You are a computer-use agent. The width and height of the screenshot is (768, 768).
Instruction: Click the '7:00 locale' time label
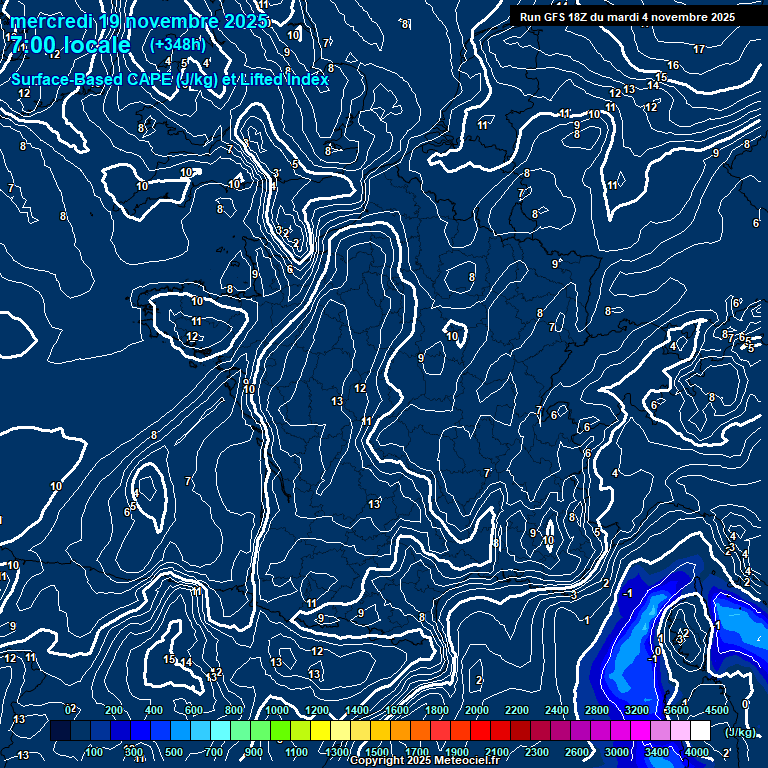pos(71,45)
